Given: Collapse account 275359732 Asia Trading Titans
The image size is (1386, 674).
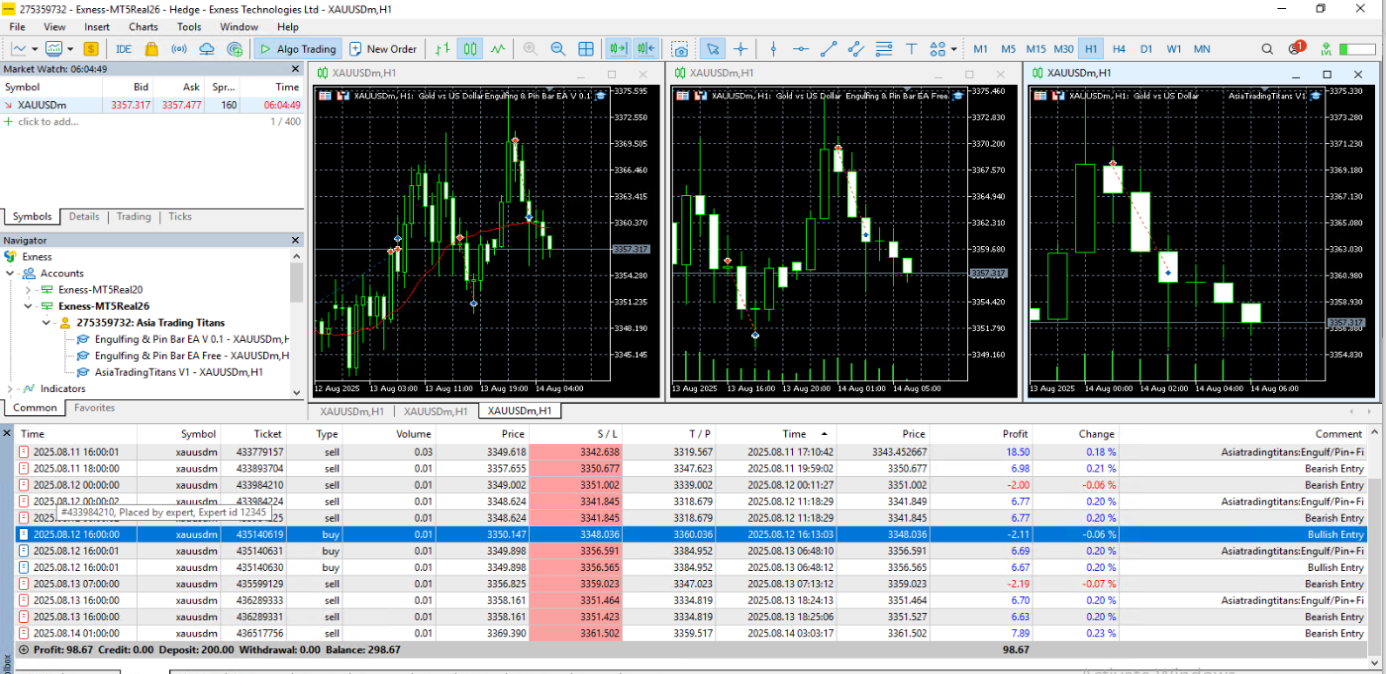Looking at the screenshot, I should [x=46, y=323].
